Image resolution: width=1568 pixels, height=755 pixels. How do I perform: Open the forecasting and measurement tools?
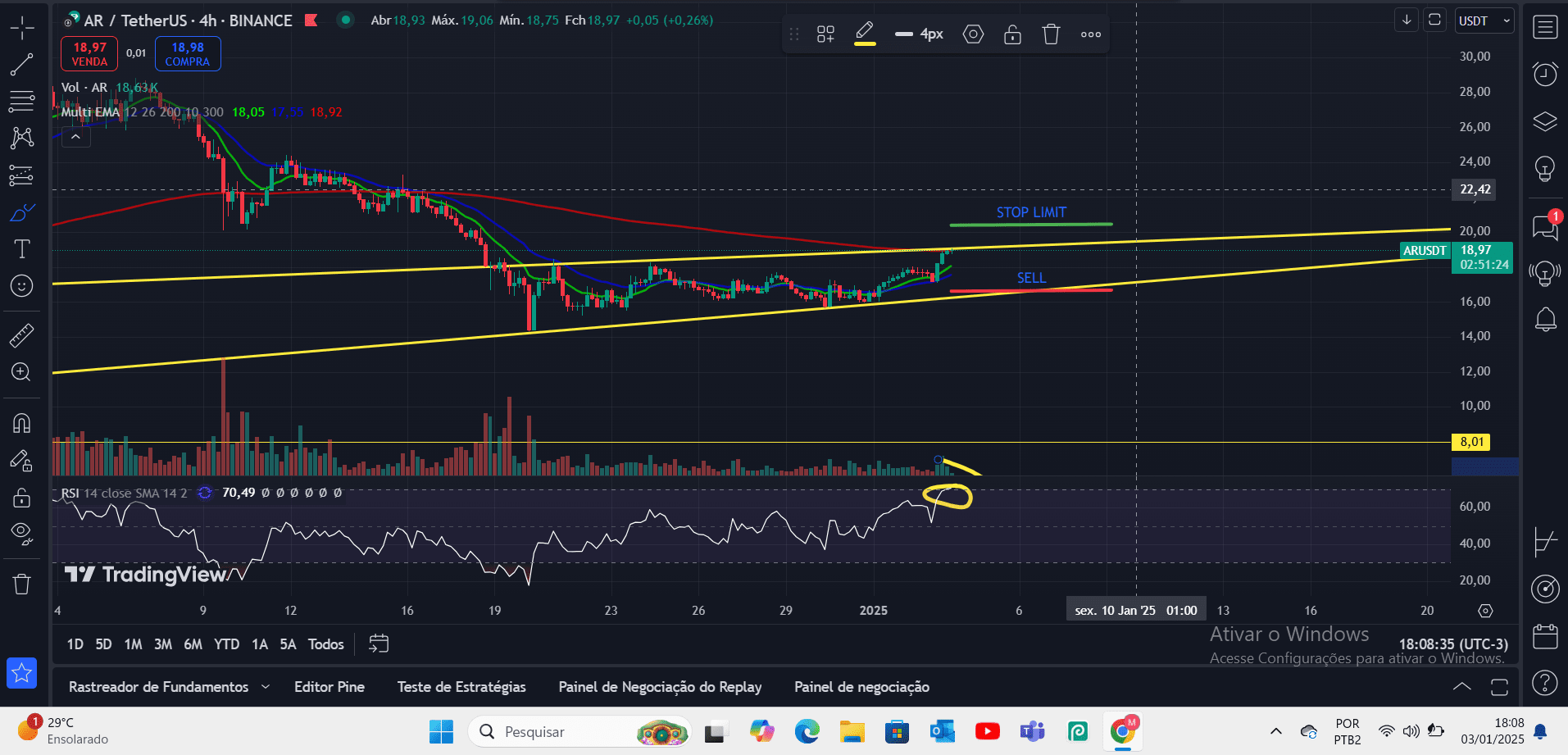click(x=22, y=175)
